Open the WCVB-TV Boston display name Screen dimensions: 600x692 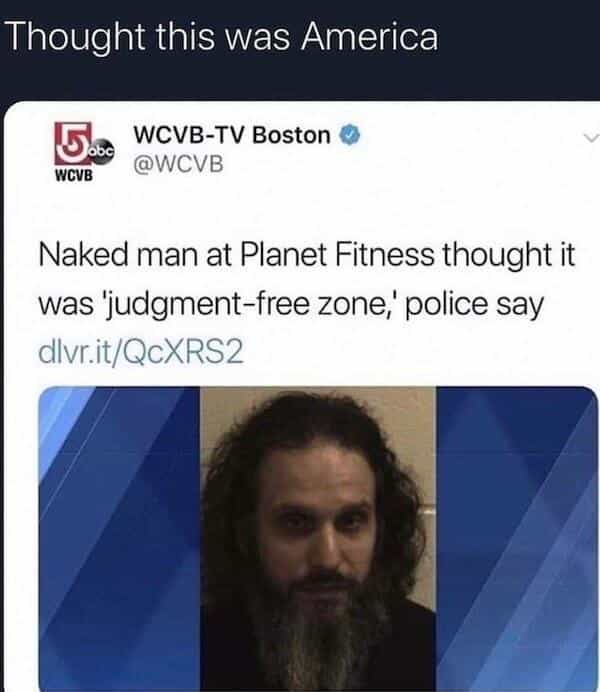tap(232, 135)
